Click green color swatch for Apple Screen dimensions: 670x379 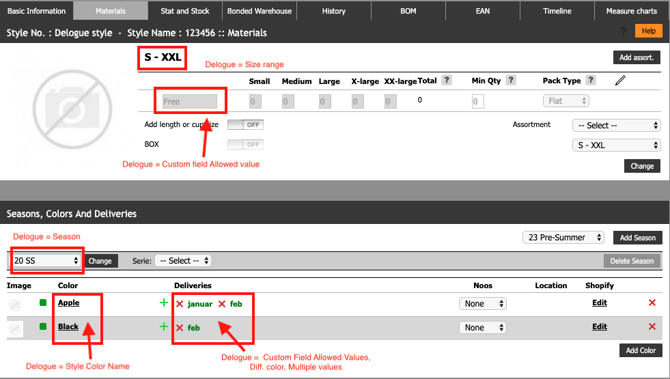pos(43,303)
